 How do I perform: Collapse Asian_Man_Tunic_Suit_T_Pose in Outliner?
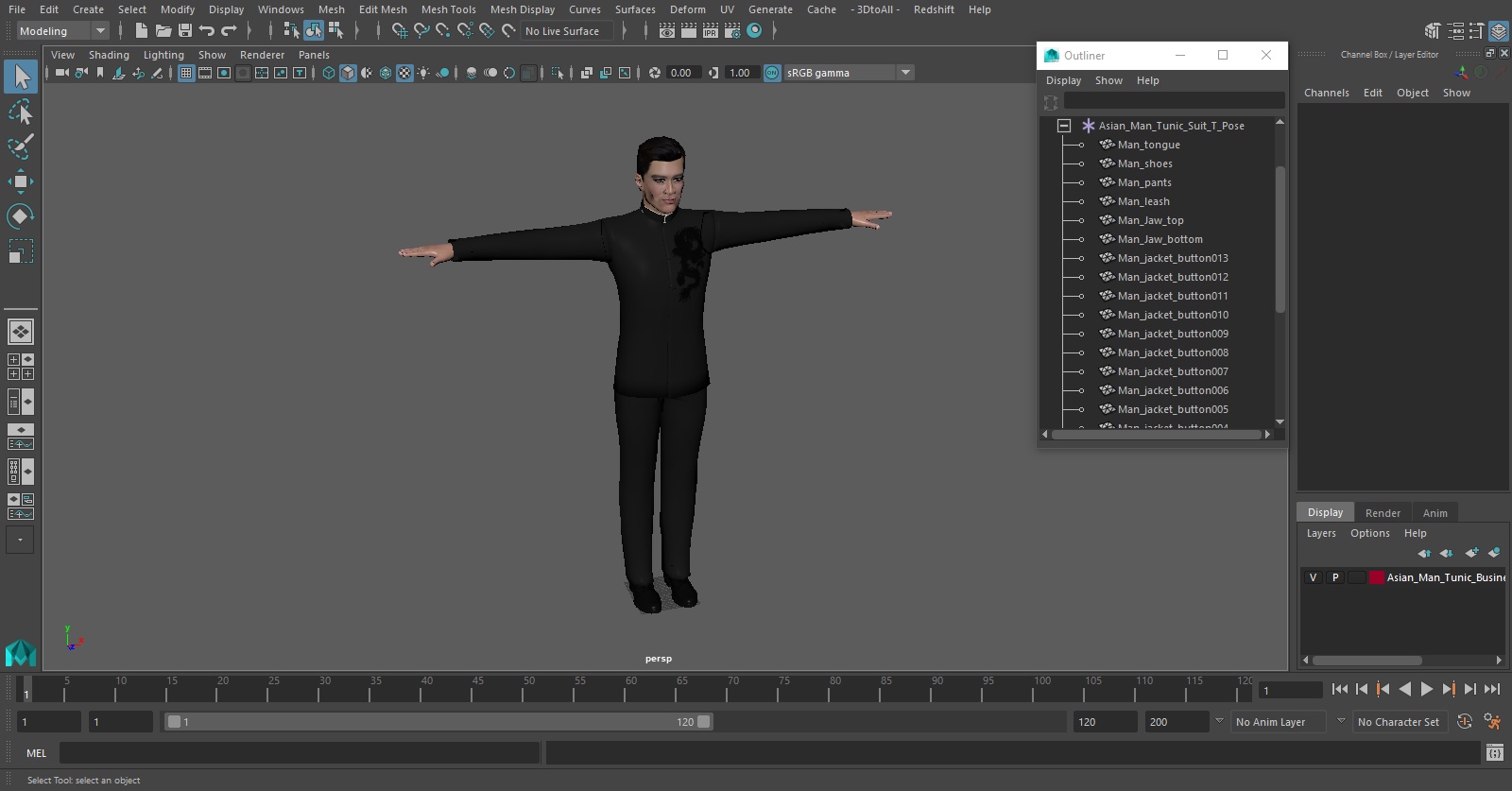click(x=1064, y=126)
